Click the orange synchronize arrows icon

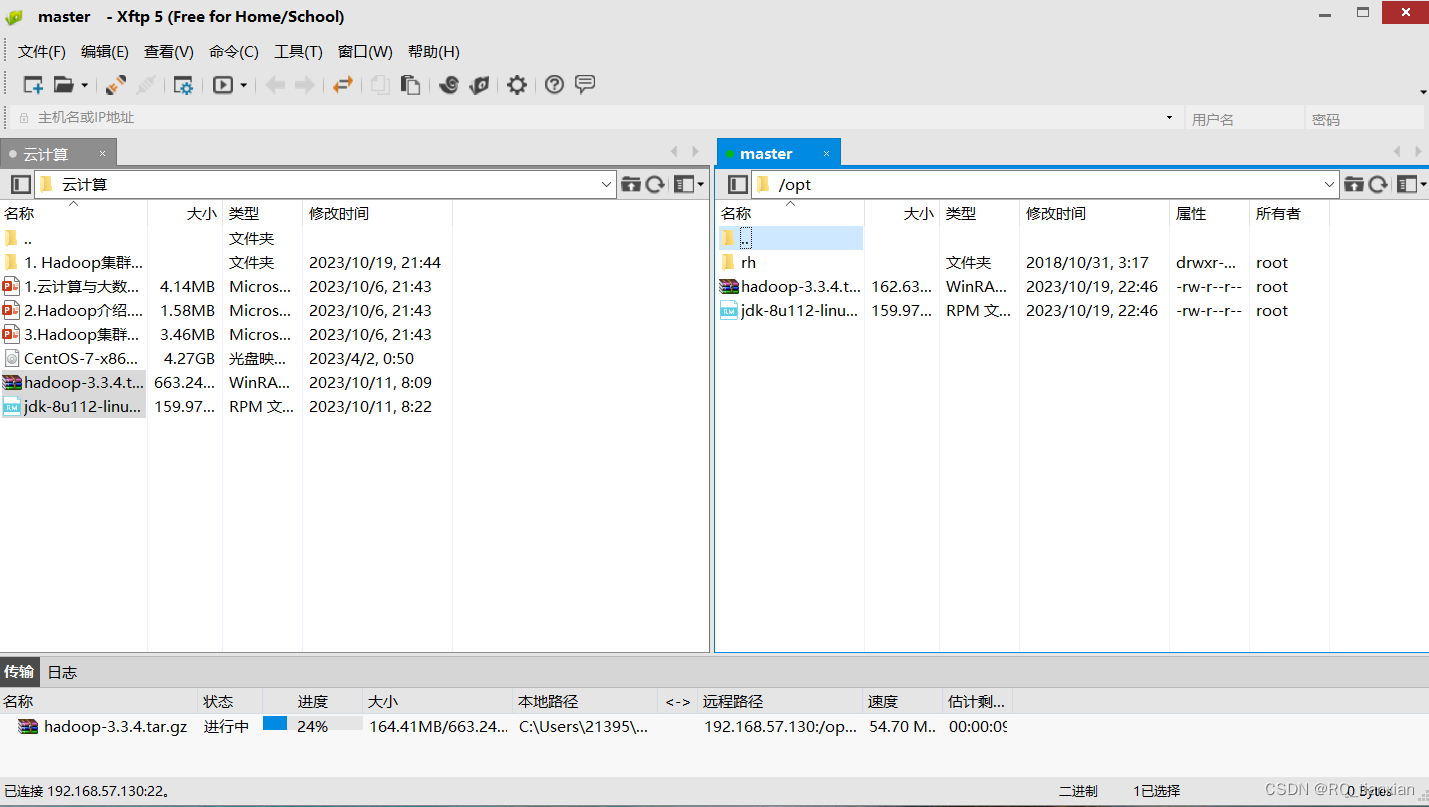tap(343, 85)
